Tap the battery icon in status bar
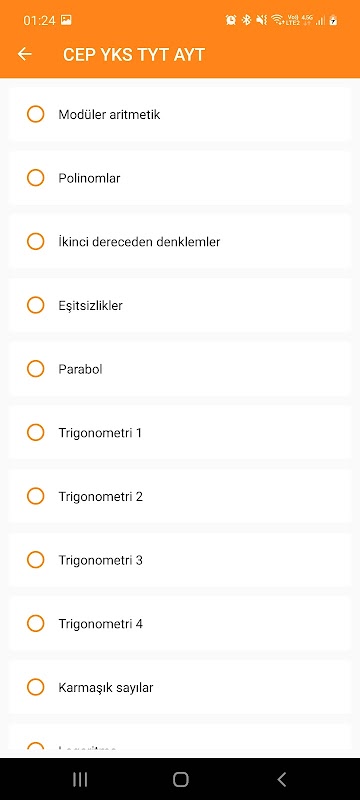Viewport: 360px width, 800px height. click(x=333, y=20)
